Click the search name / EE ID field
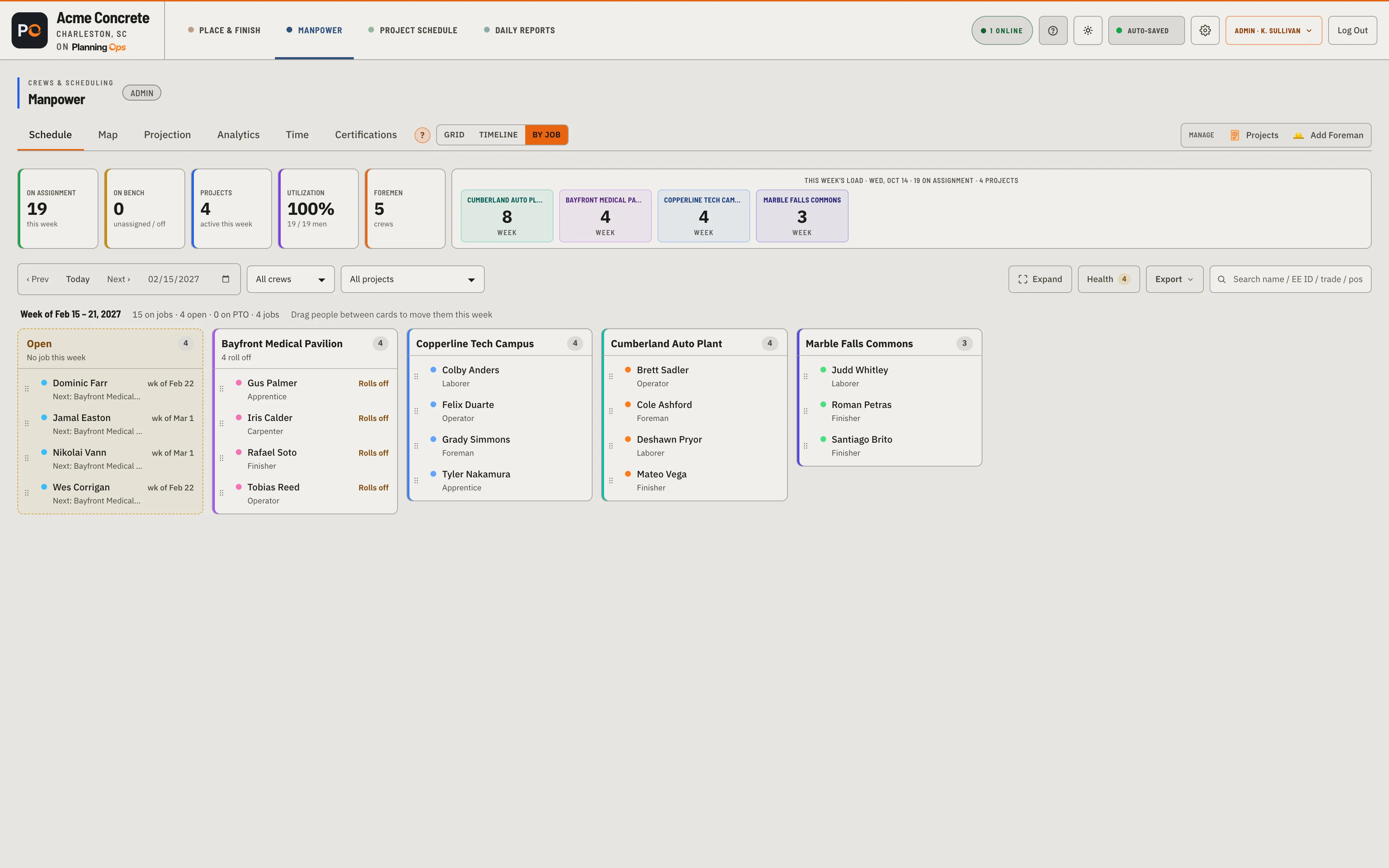 click(x=1290, y=279)
